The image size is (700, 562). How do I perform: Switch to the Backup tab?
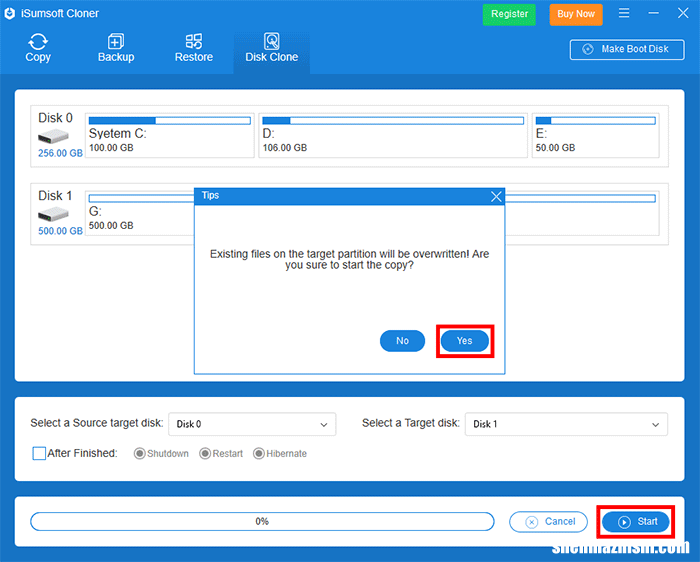116,48
